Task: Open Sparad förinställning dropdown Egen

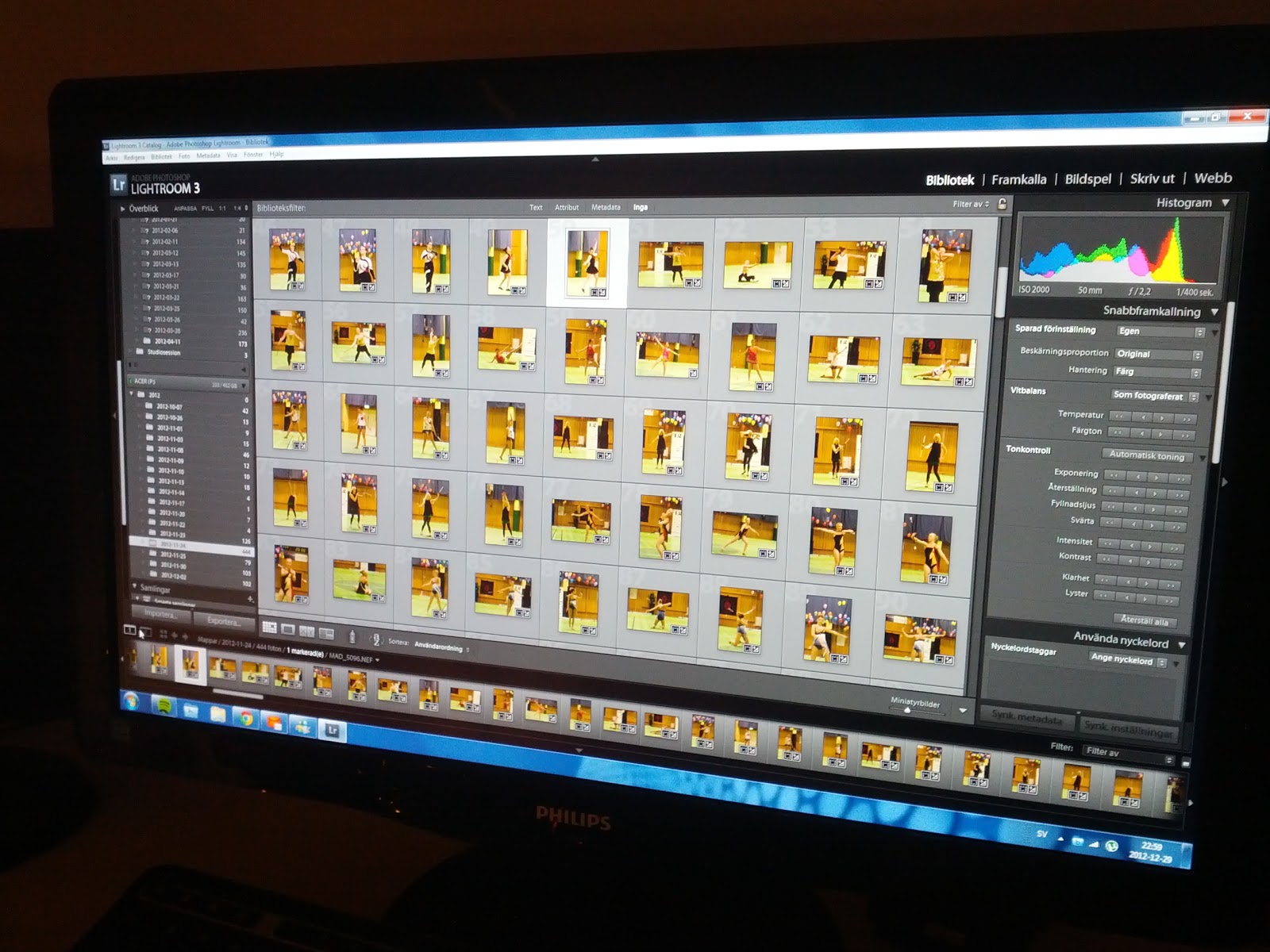Action: pos(1160,332)
